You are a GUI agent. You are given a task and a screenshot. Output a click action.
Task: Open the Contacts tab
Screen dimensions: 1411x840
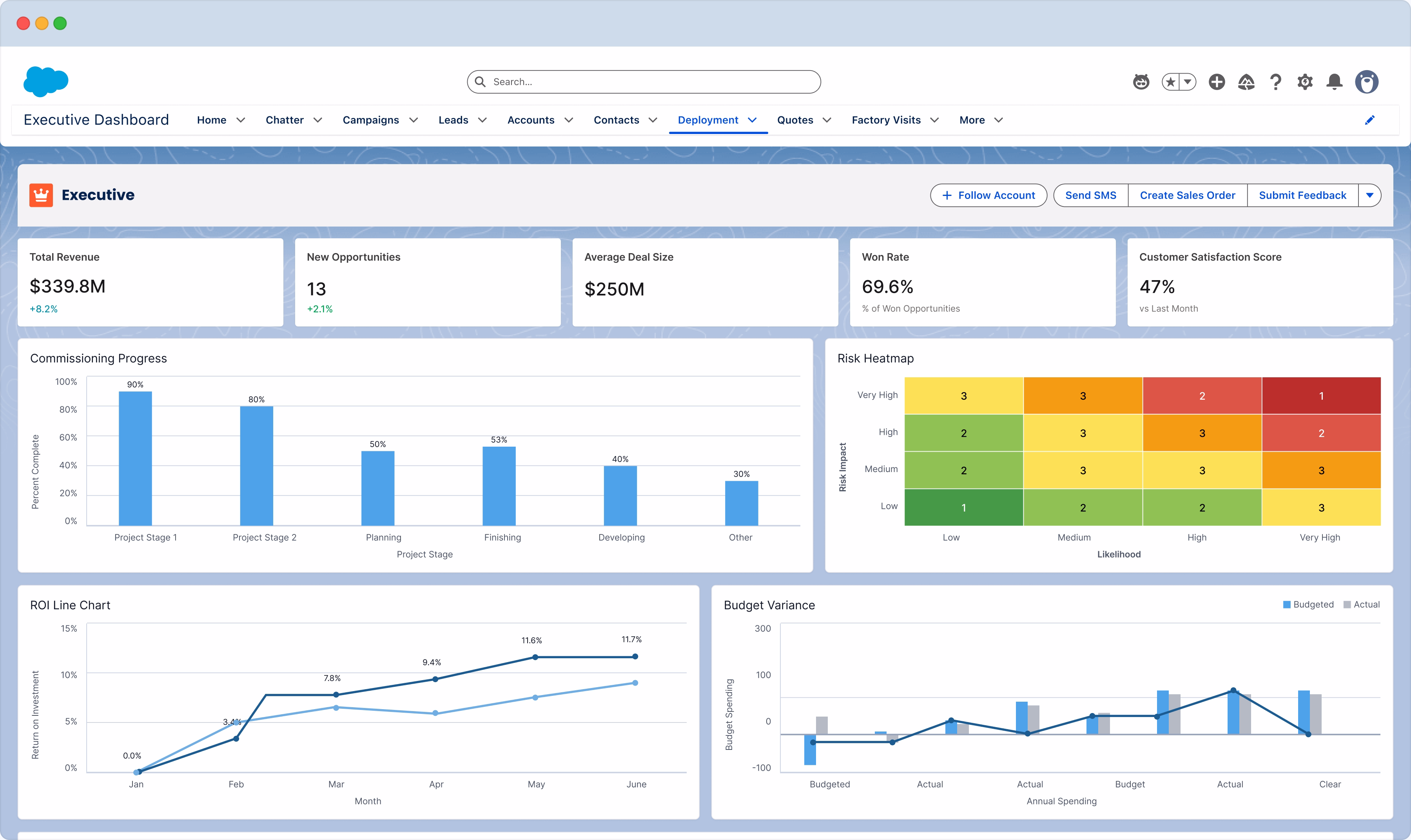[616, 120]
